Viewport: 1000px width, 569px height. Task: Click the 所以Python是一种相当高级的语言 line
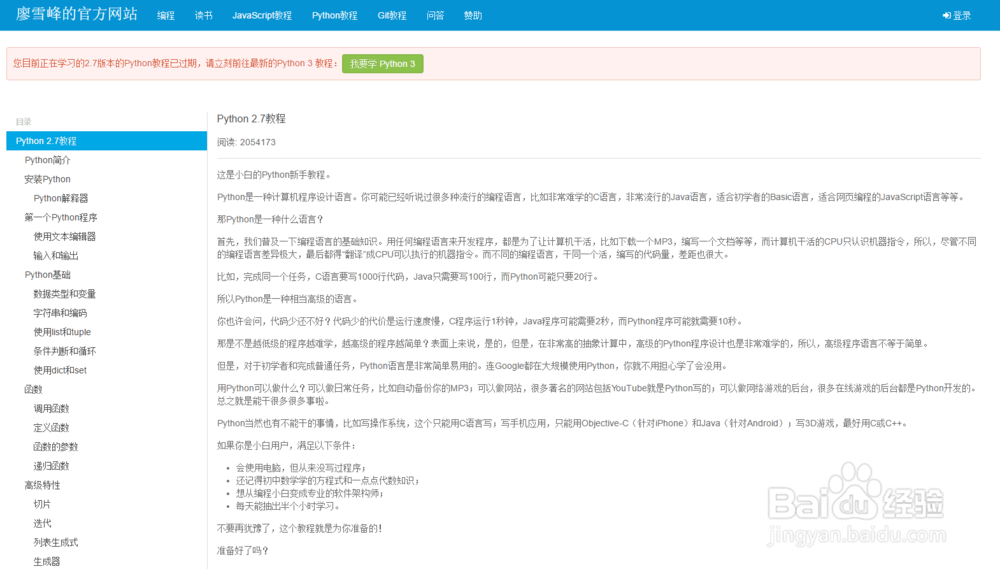pos(288,299)
